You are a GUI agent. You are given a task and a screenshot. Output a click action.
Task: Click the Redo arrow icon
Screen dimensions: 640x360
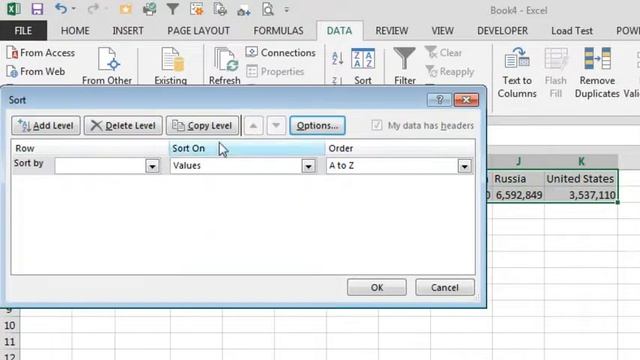pyautogui.click(x=93, y=9)
